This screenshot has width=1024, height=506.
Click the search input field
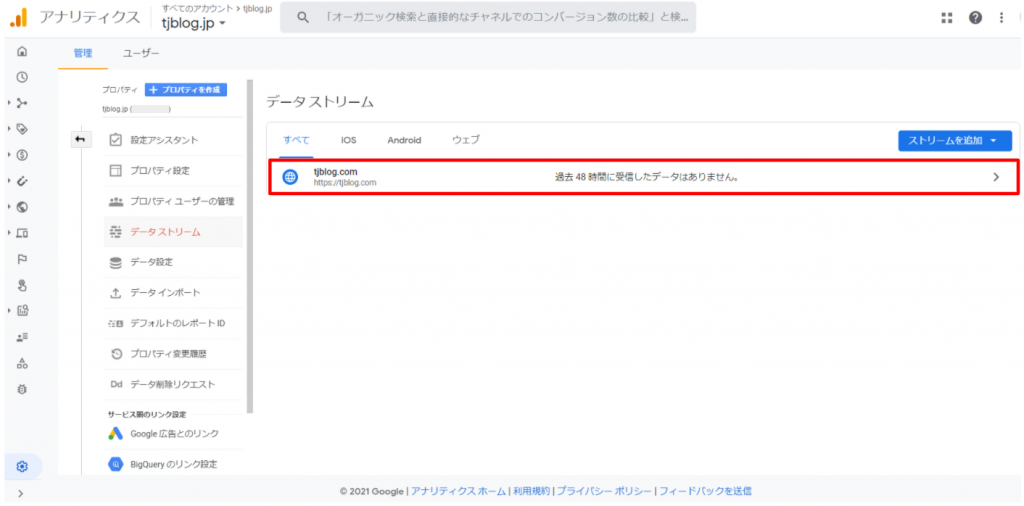coord(488,18)
